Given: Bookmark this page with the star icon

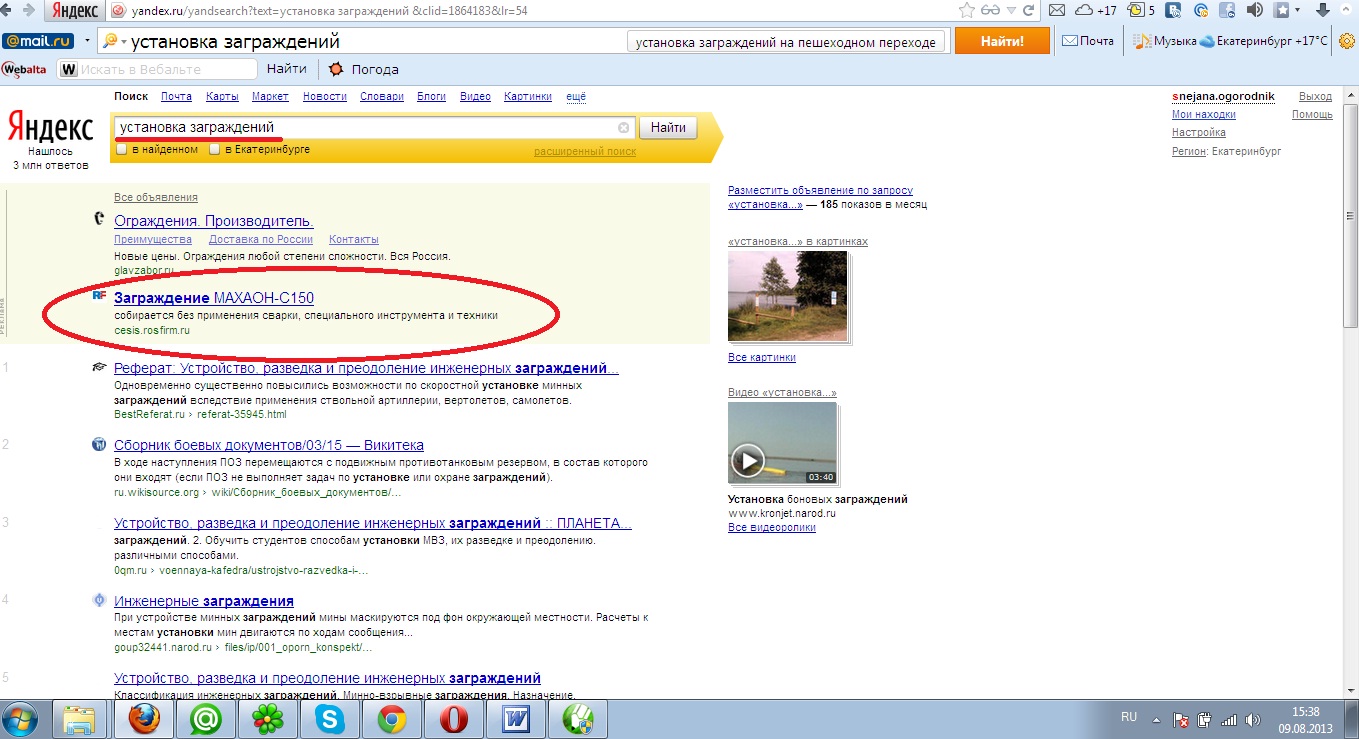Looking at the screenshot, I should coord(967,11).
